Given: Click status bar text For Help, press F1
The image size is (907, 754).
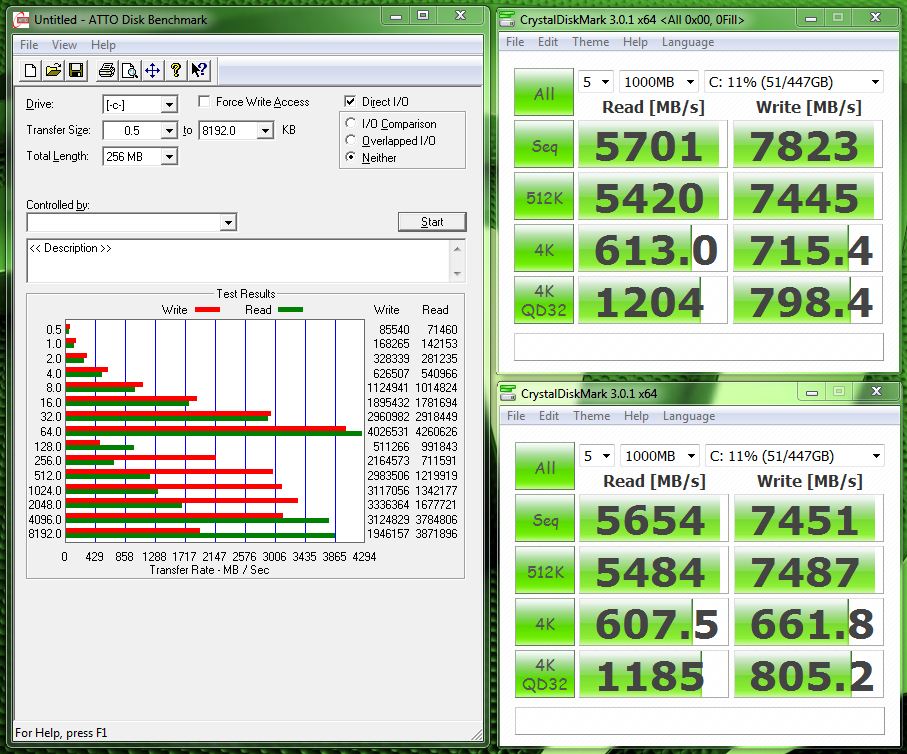Looking at the screenshot, I should pyautogui.click(x=61, y=733).
